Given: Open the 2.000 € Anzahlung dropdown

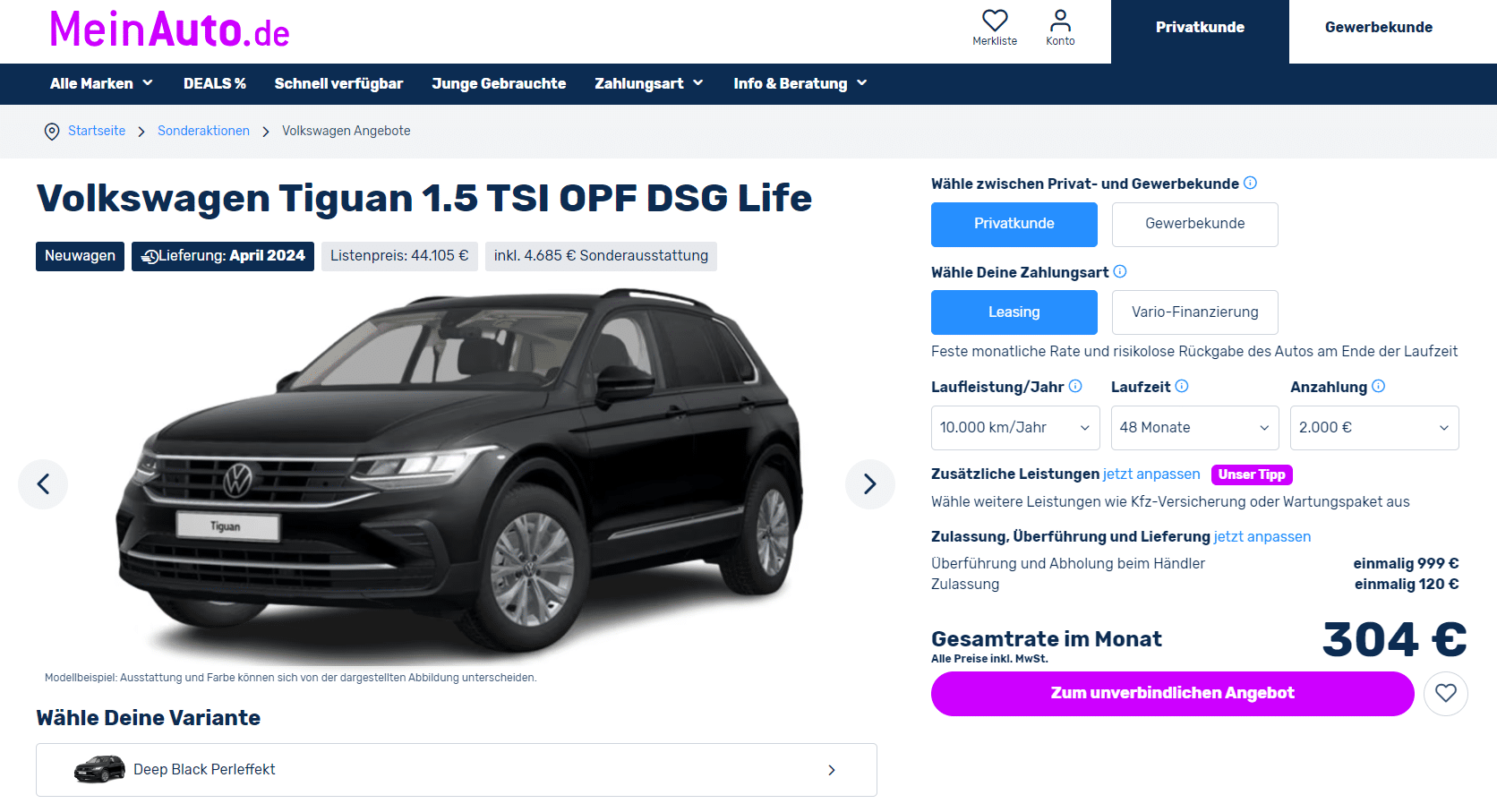Looking at the screenshot, I should click(1374, 428).
